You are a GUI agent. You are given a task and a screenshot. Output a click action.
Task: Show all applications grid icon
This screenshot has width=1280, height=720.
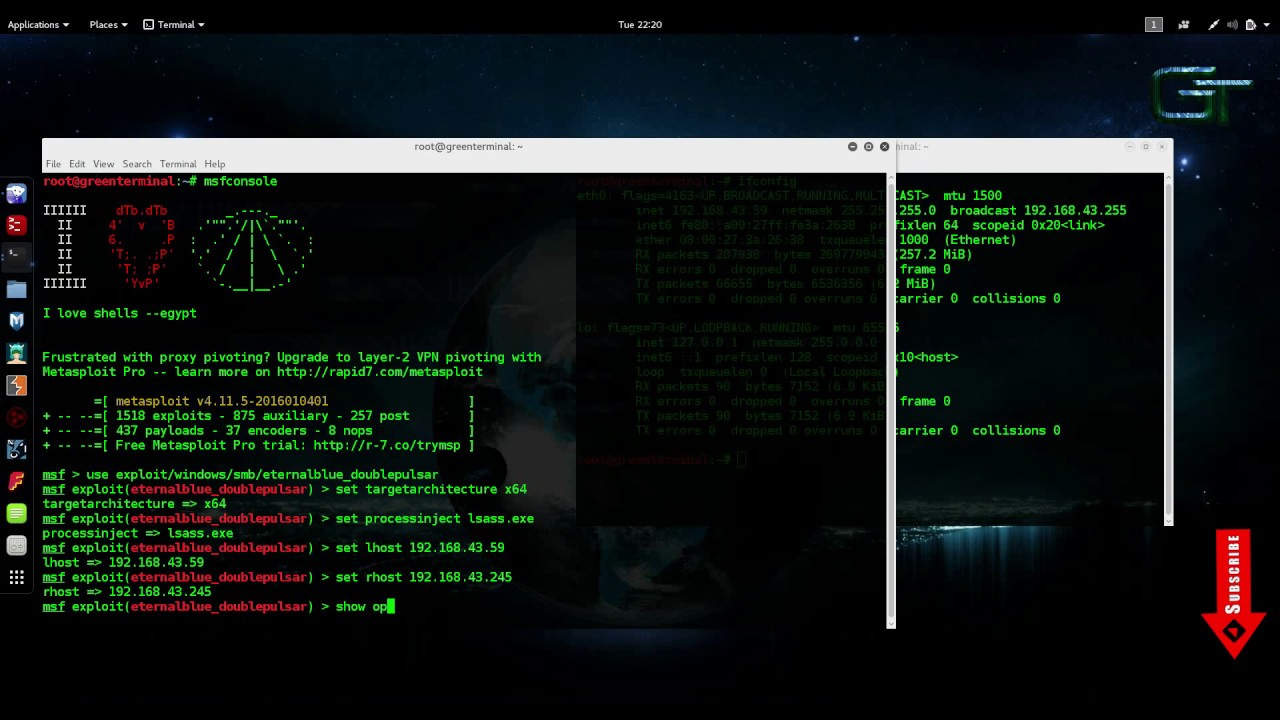[x=16, y=577]
